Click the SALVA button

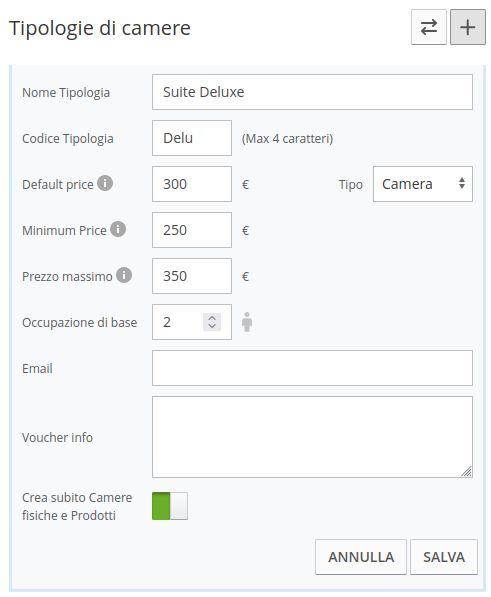[444, 557]
